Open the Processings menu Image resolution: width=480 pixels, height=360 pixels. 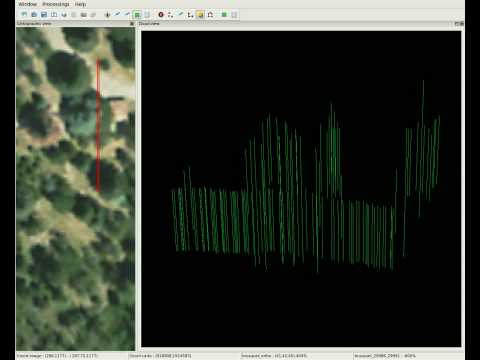pos(56,4)
